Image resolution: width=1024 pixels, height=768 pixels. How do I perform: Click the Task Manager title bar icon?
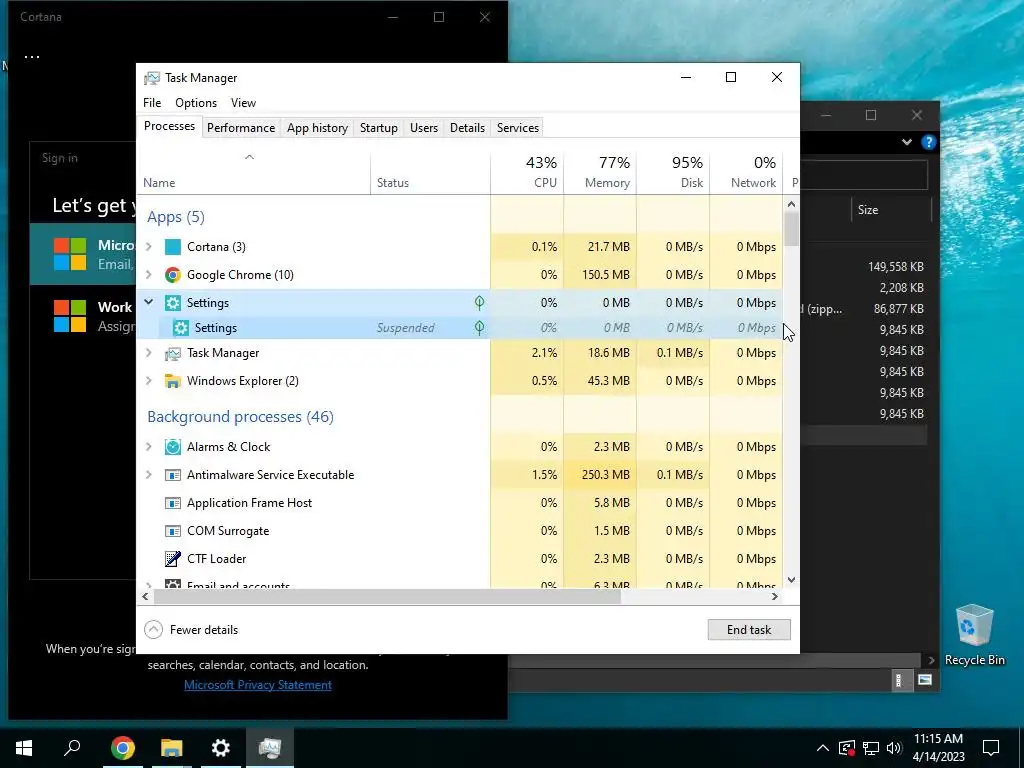152,78
